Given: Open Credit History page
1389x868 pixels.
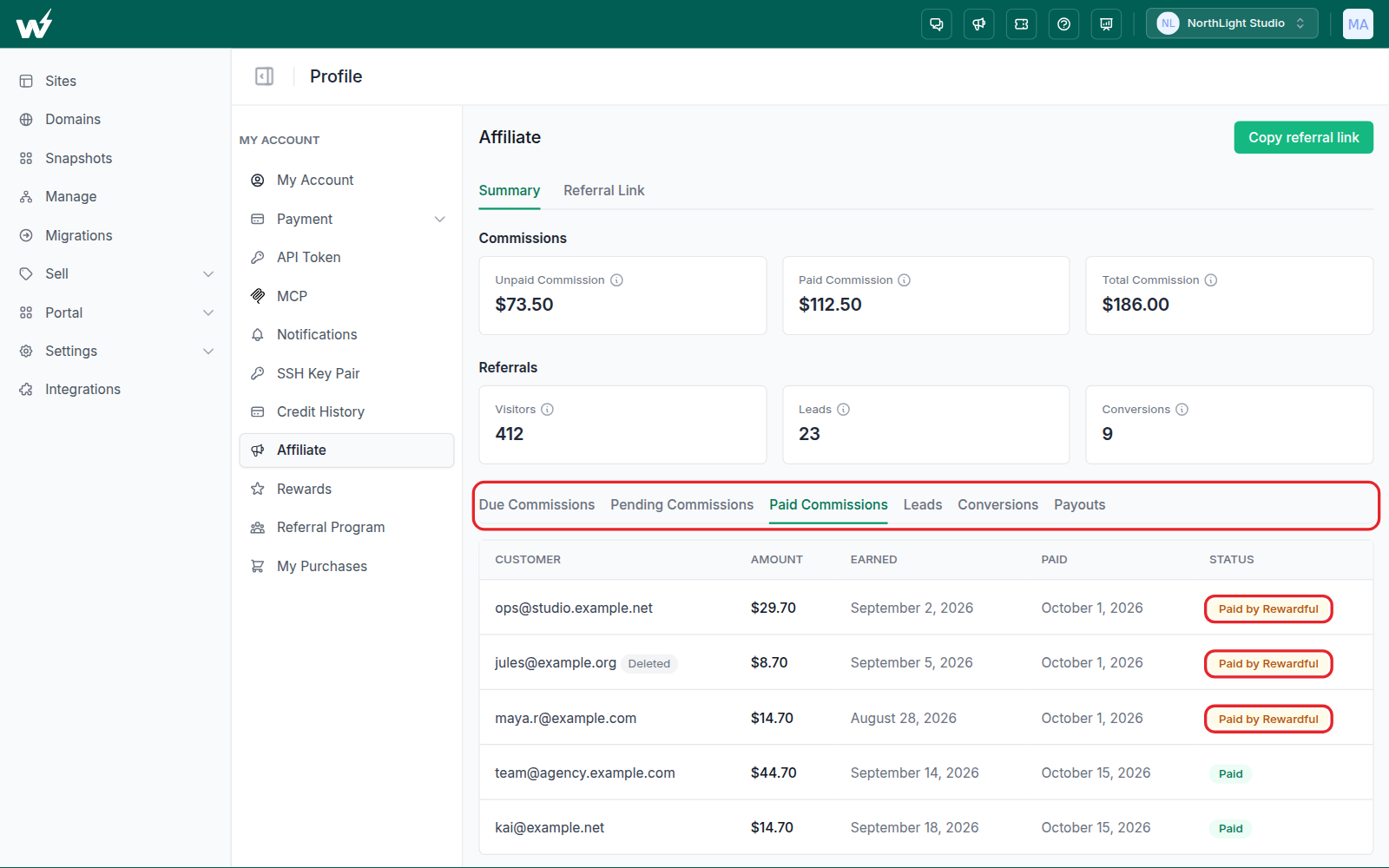Looking at the screenshot, I should pyautogui.click(x=346, y=412).
